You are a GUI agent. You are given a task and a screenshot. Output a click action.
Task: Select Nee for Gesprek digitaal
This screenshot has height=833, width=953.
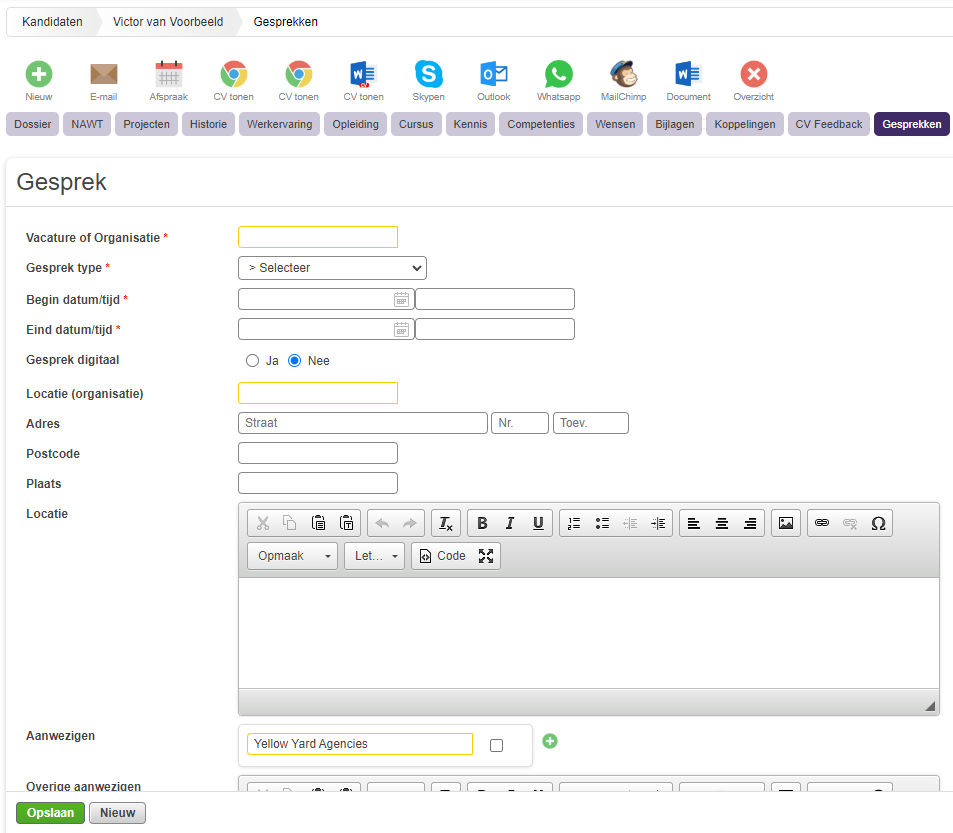pyautogui.click(x=295, y=361)
